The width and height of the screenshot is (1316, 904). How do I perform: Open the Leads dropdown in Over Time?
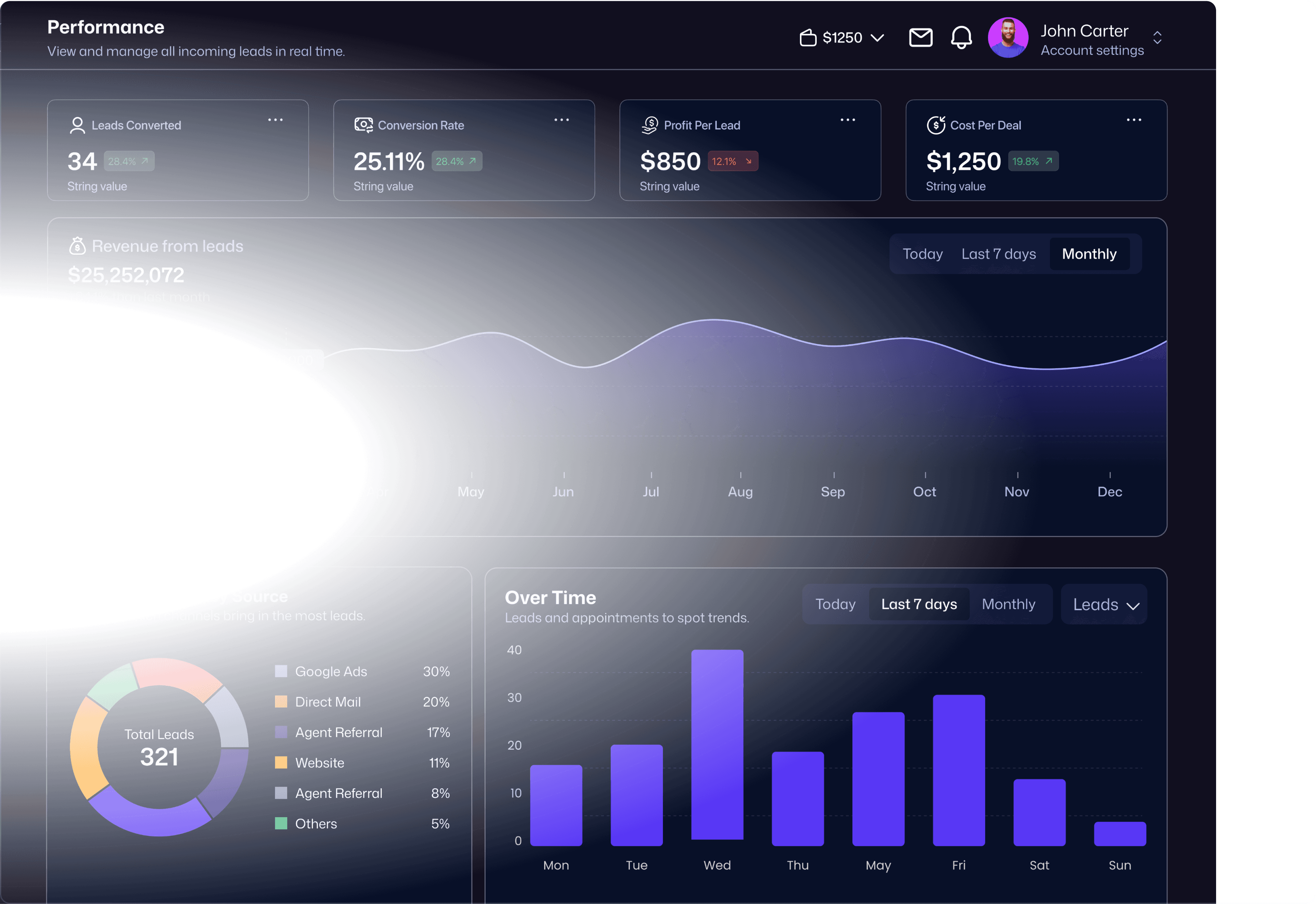pyautogui.click(x=1104, y=604)
